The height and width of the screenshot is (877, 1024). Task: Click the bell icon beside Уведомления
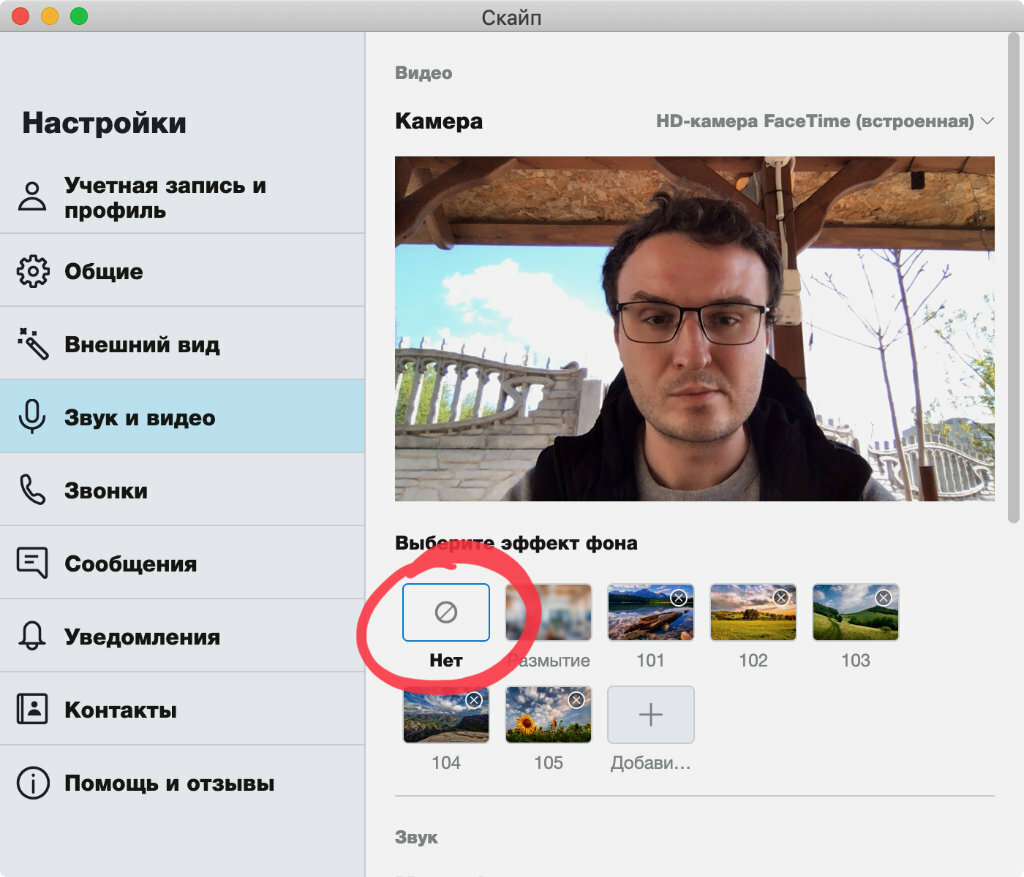[x=32, y=636]
